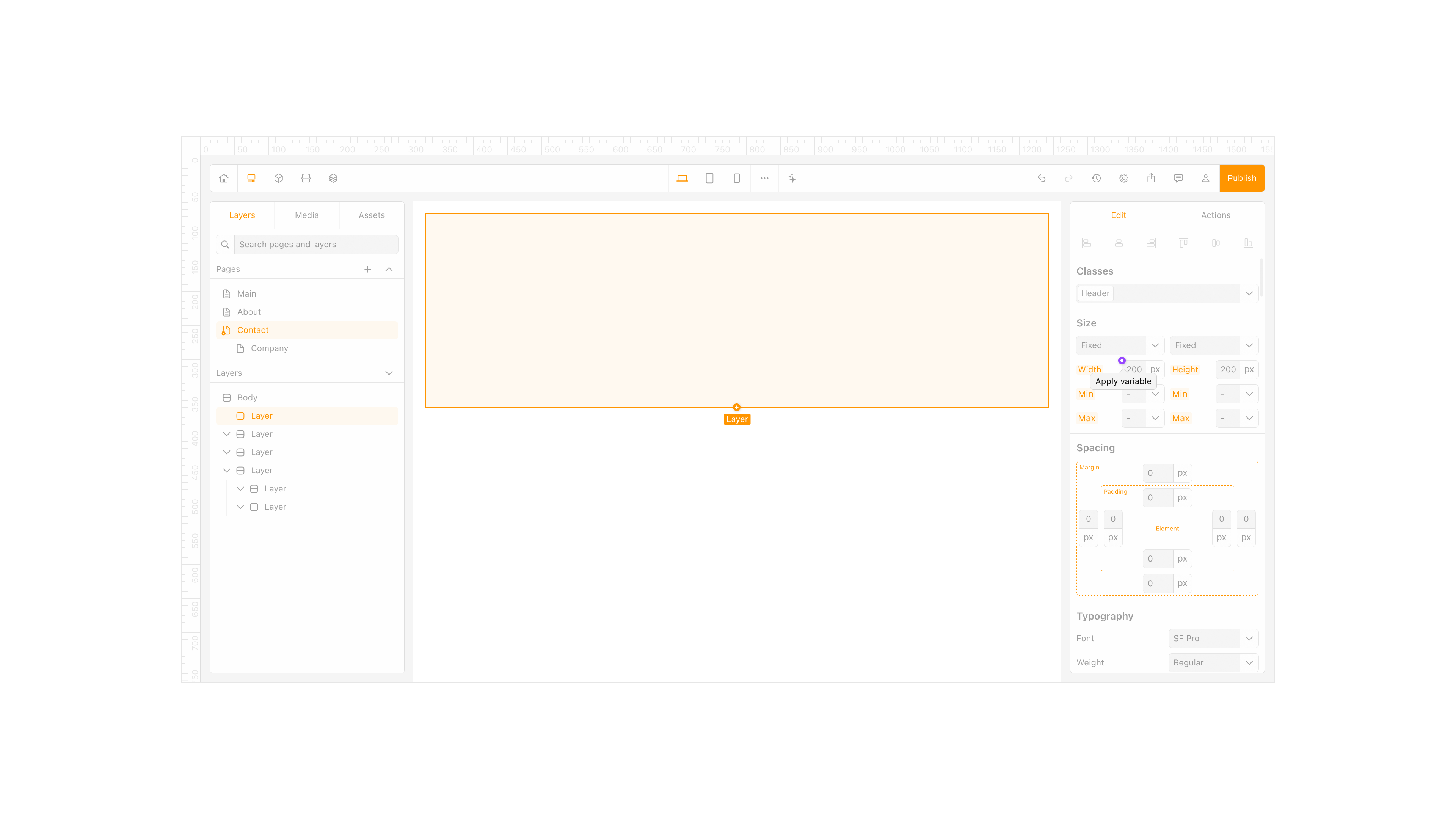Collapse the Pages section
Viewport: 1456px width, 819px height.
[389, 269]
